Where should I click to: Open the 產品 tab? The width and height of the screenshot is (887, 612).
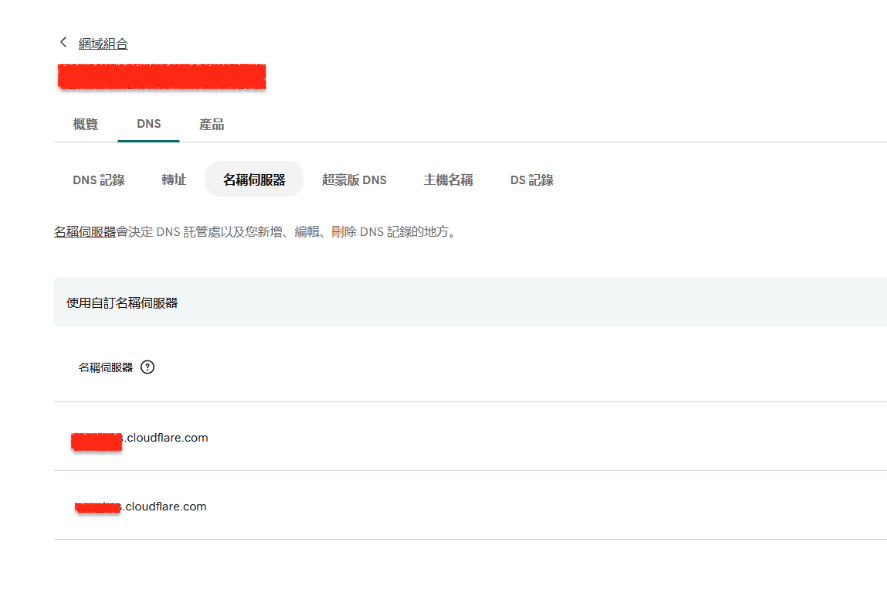tap(212, 124)
